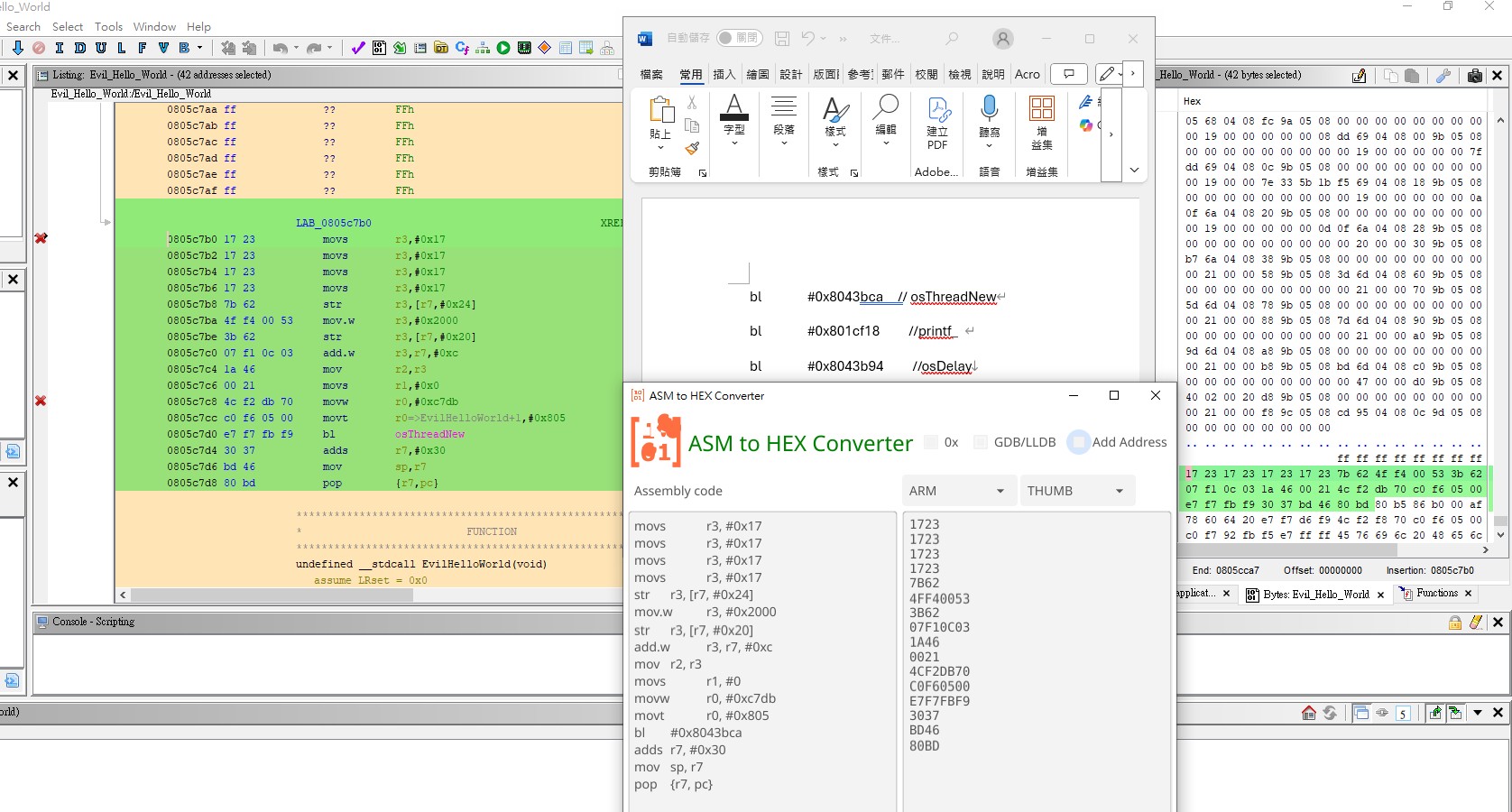Viewport: 1512px width, 812px height.
Task: Select the Data (D) navigation icon
Action: 80,48
